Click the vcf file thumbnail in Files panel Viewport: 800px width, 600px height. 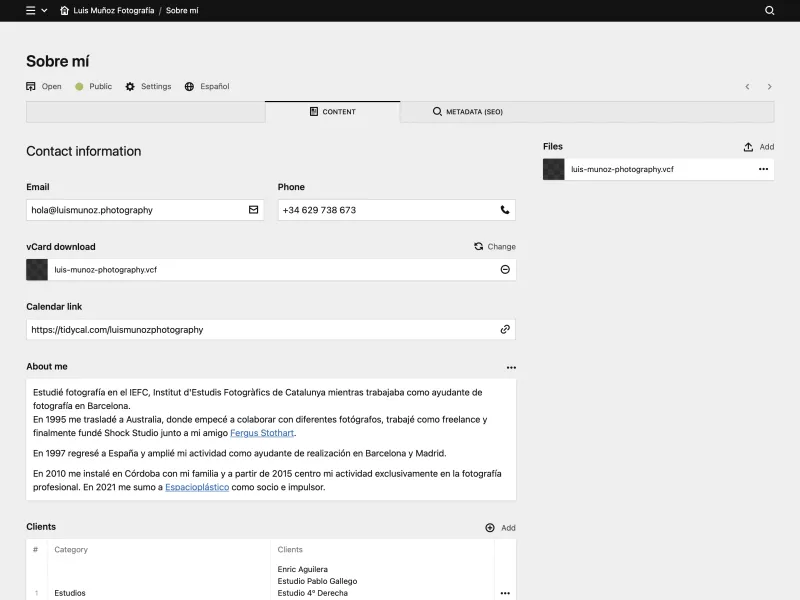[552, 169]
